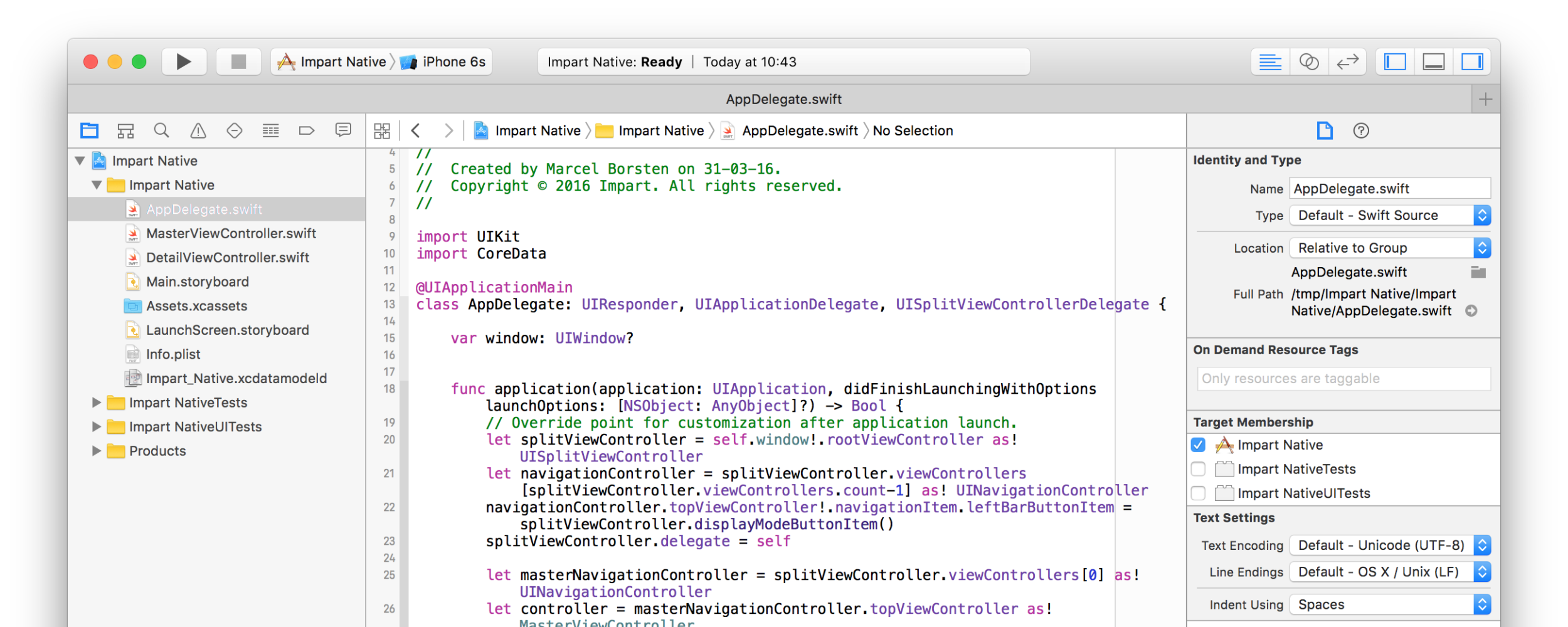Click the @UIApplicationMain attribute

pyautogui.click(x=494, y=287)
